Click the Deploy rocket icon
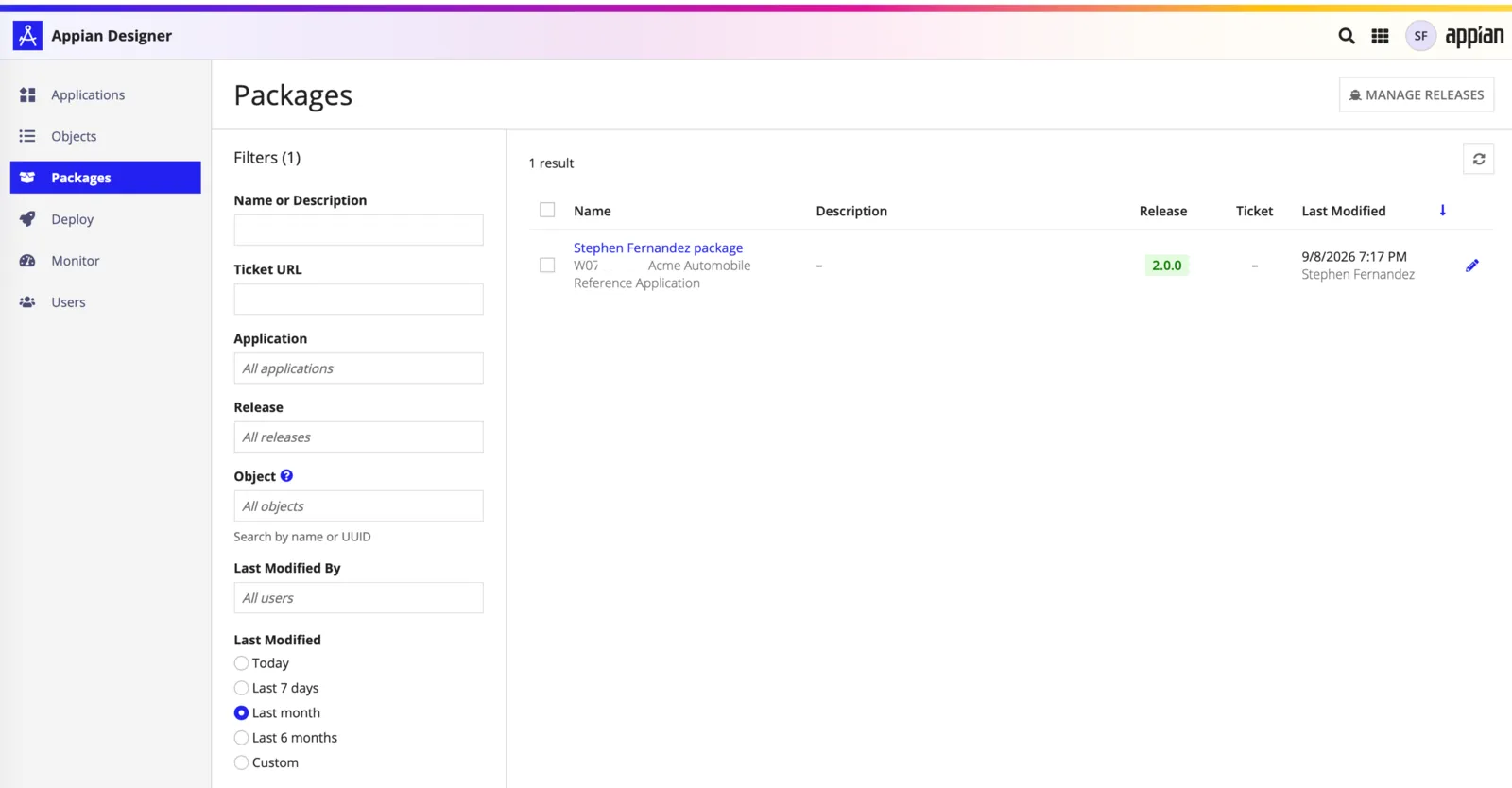The image size is (1512, 788). [27, 219]
